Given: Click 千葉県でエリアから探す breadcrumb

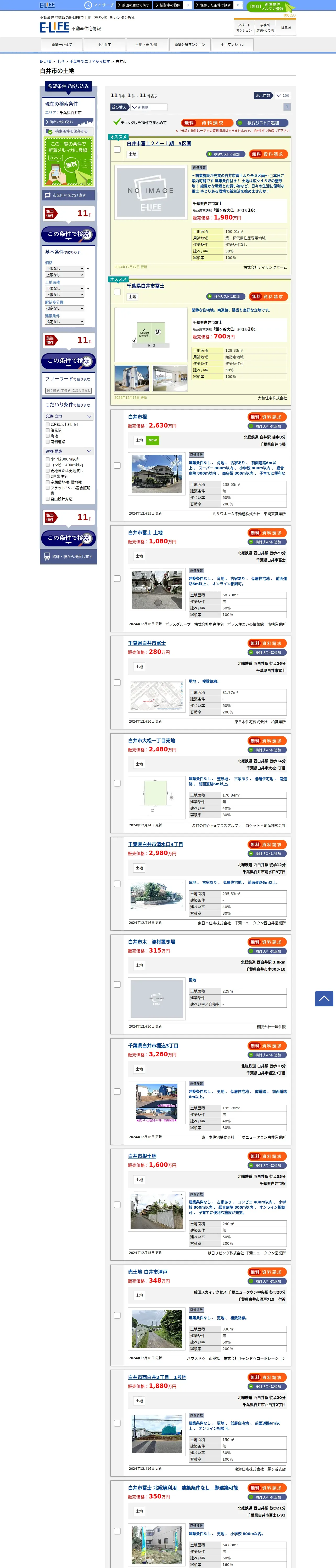Looking at the screenshot, I should pos(90,61).
